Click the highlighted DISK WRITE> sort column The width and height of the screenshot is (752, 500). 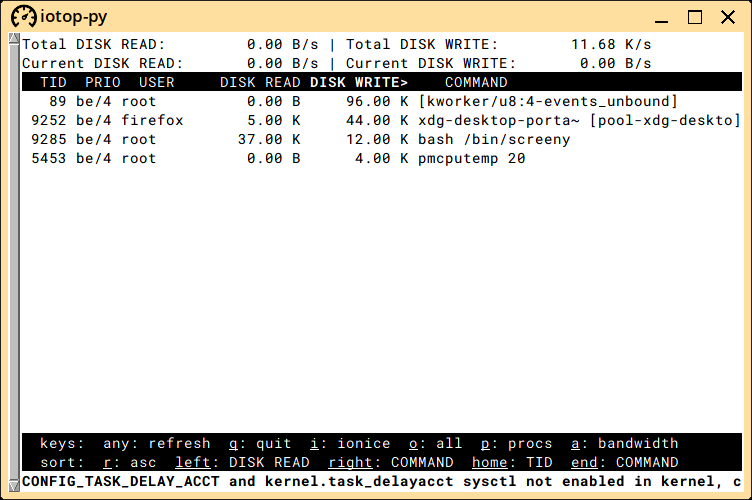click(359, 82)
